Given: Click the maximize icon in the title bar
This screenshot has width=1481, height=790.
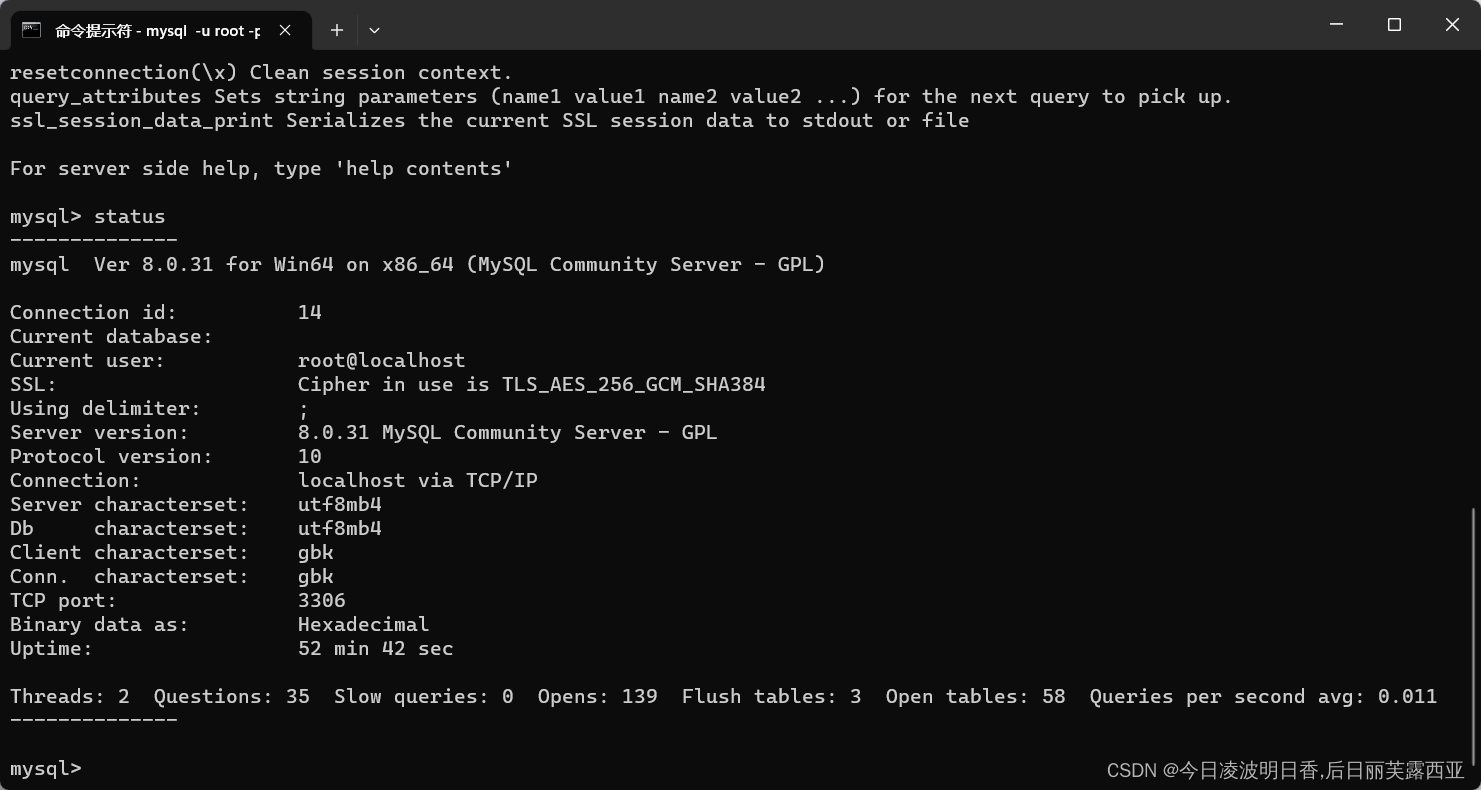Looking at the screenshot, I should [1394, 25].
